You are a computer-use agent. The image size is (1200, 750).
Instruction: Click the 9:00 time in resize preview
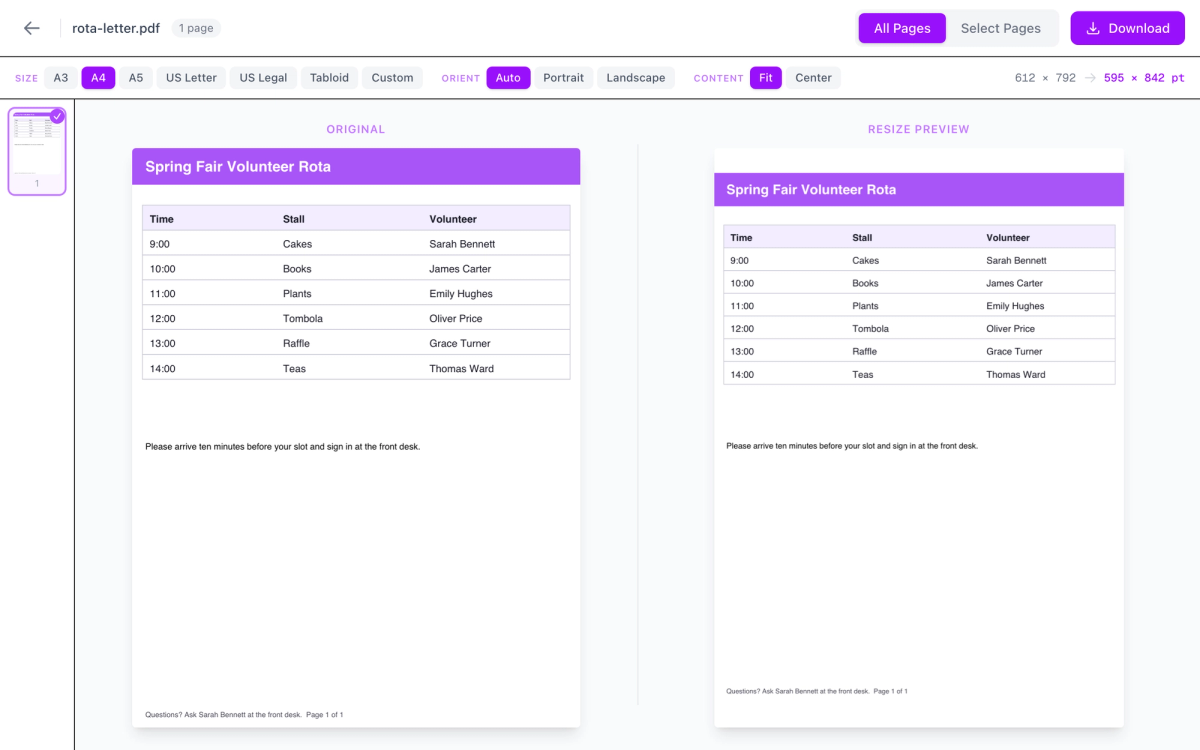tap(740, 261)
